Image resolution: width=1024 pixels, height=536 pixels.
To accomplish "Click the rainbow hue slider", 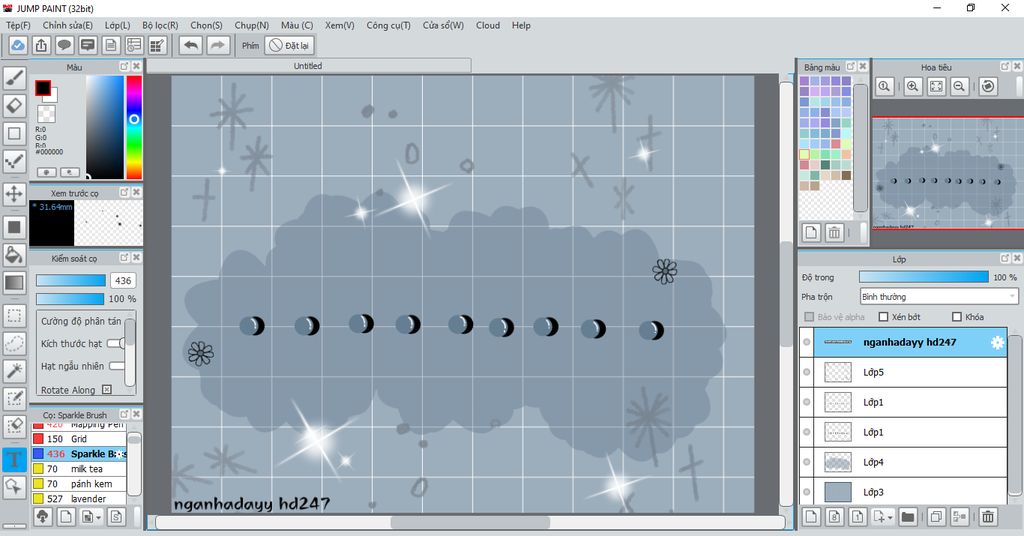I will click(x=134, y=127).
